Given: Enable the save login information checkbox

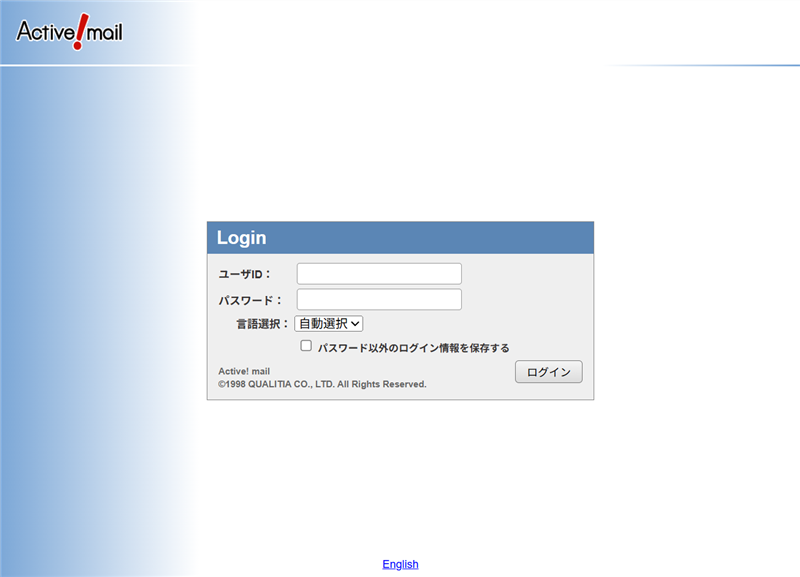Looking at the screenshot, I should (307, 346).
